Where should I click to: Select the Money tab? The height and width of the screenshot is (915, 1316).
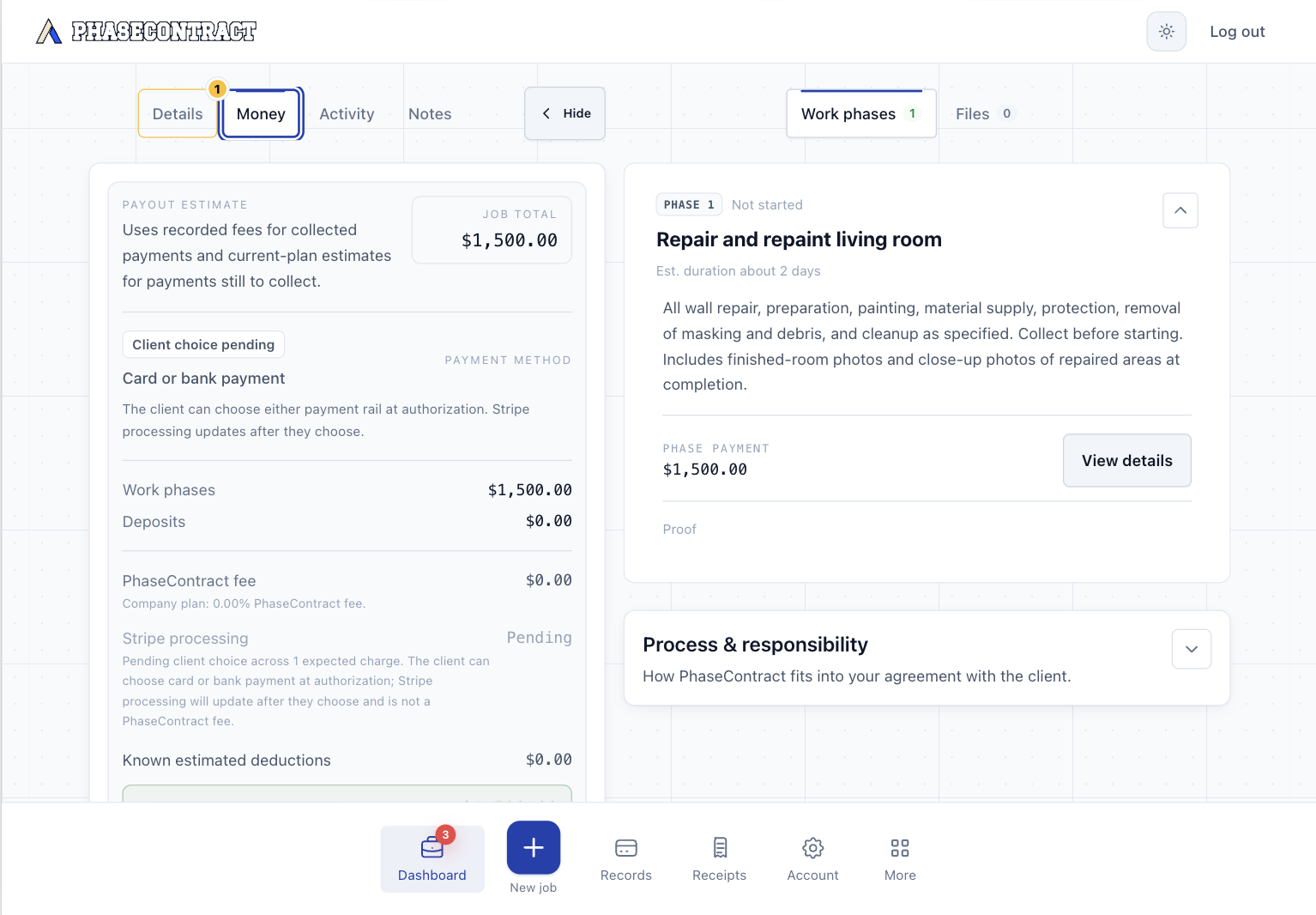(x=261, y=114)
